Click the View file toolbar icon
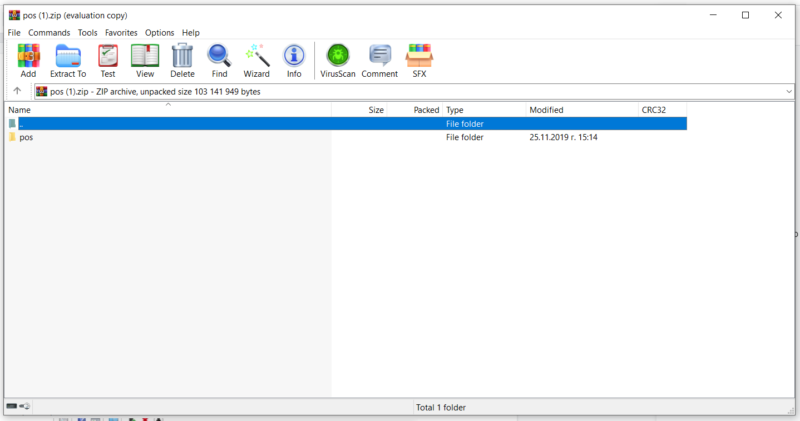Image resolution: width=800 pixels, height=421 pixels. click(x=145, y=60)
